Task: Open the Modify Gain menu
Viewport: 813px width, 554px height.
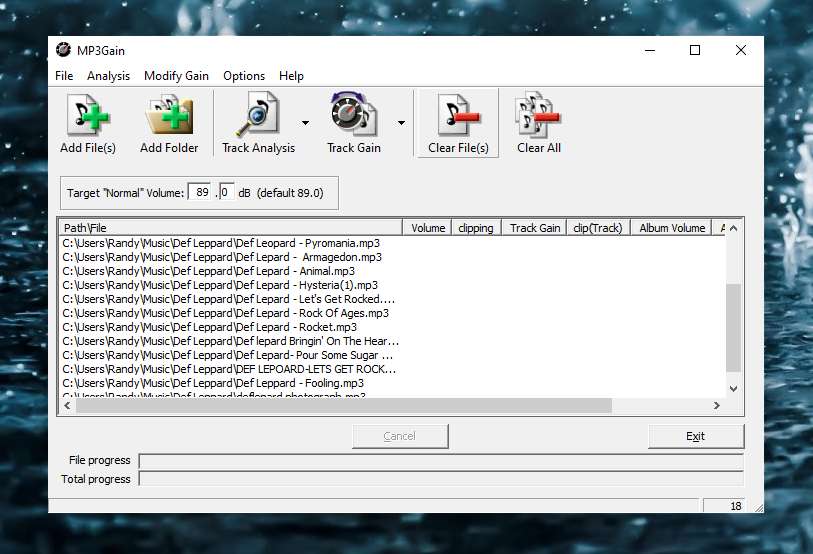Action: pos(176,76)
